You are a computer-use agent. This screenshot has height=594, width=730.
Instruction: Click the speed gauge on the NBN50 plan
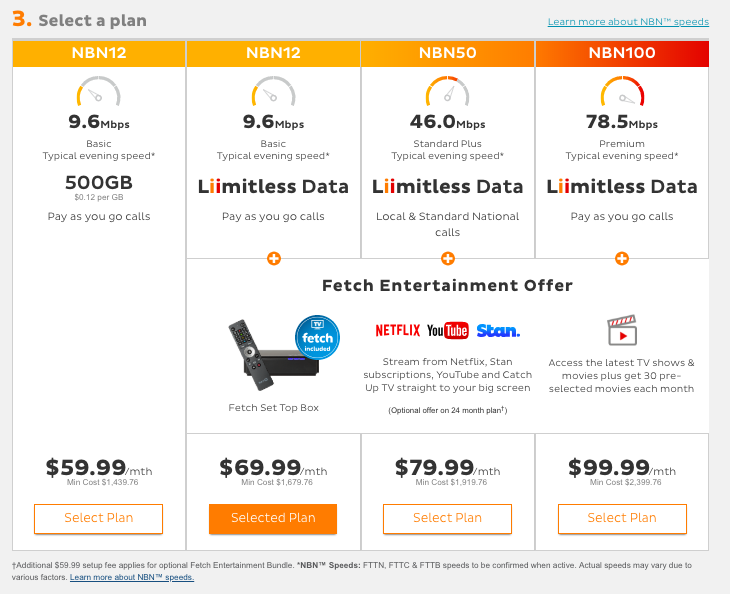[447, 91]
